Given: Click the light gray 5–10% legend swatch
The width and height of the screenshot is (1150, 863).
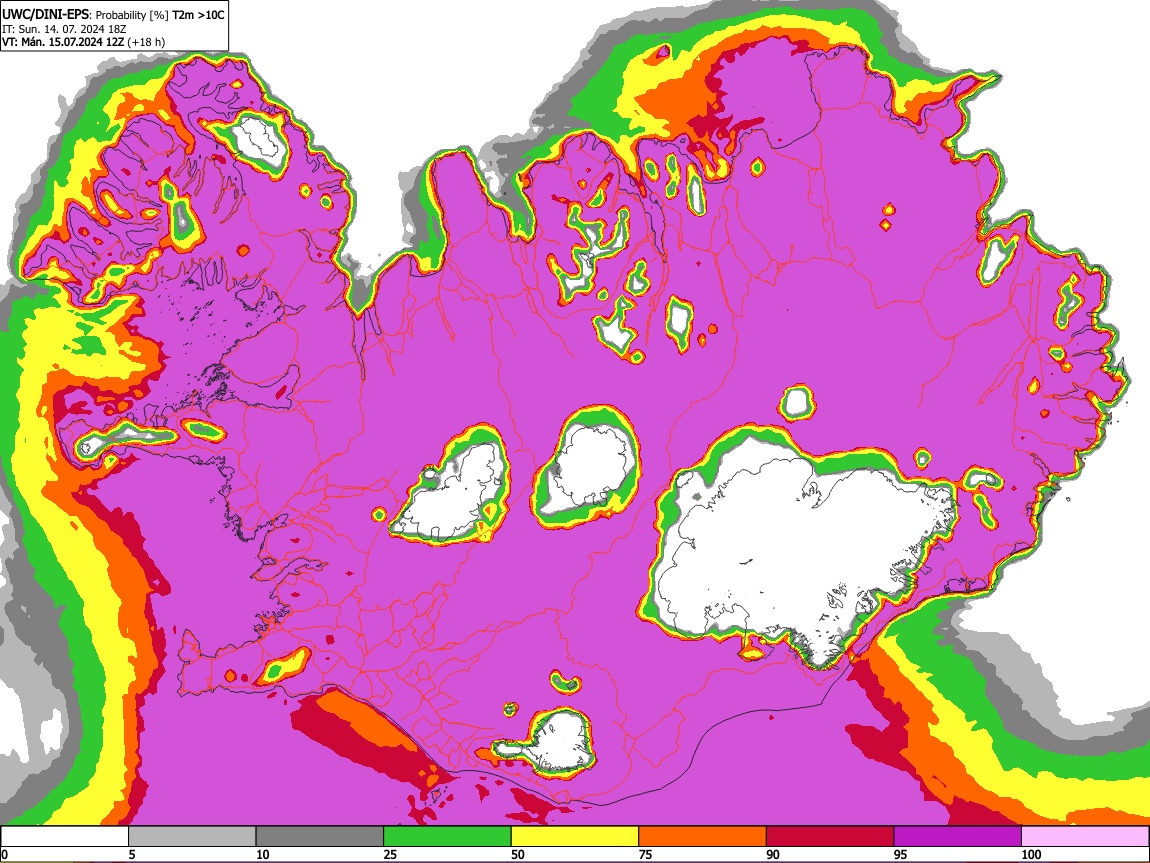Looking at the screenshot, I should [192, 836].
